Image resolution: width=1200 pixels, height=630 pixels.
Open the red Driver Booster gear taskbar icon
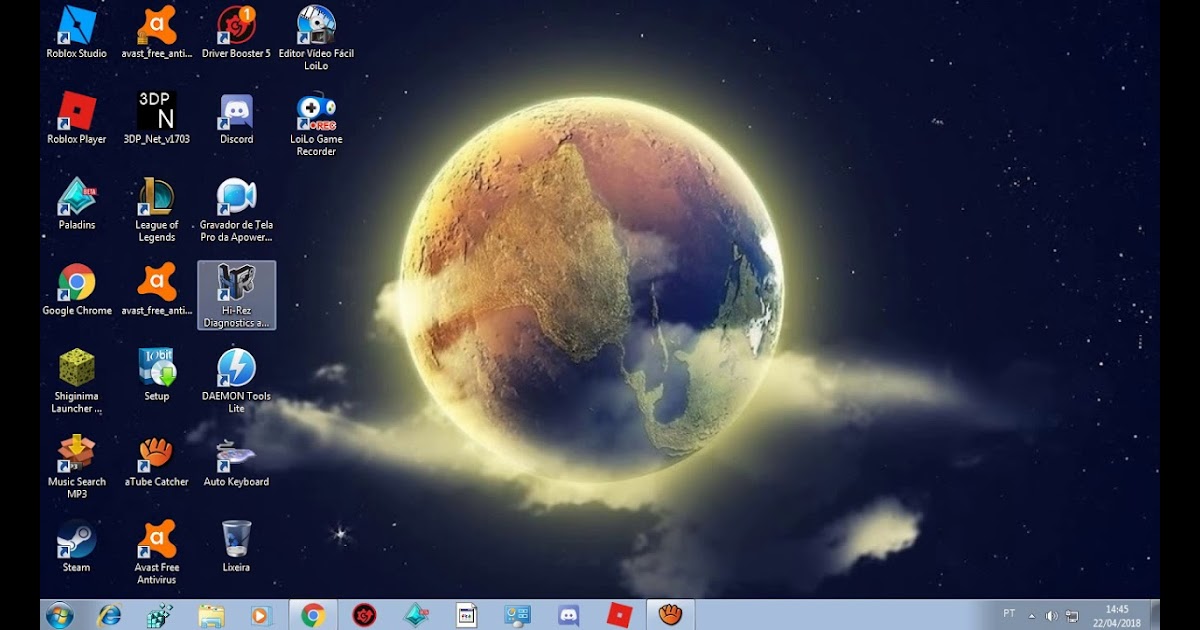coord(364,615)
